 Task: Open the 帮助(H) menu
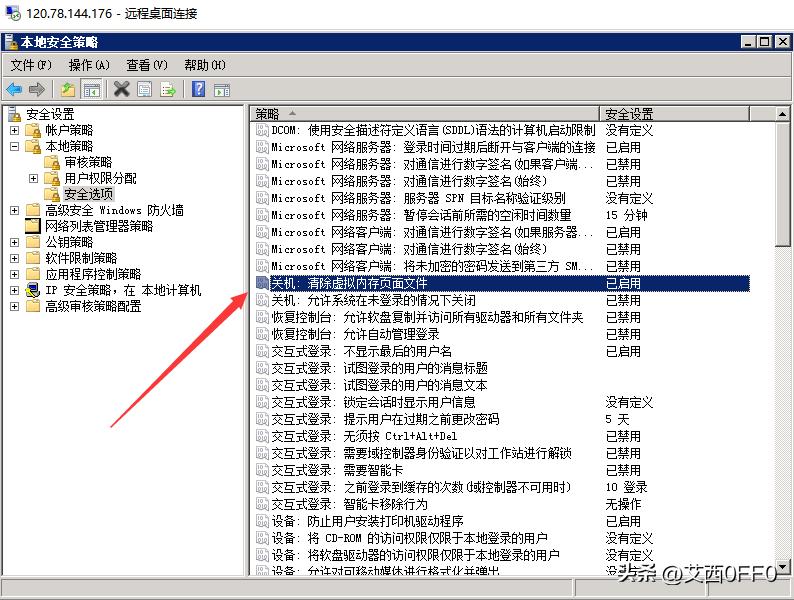pyautogui.click(x=205, y=65)
